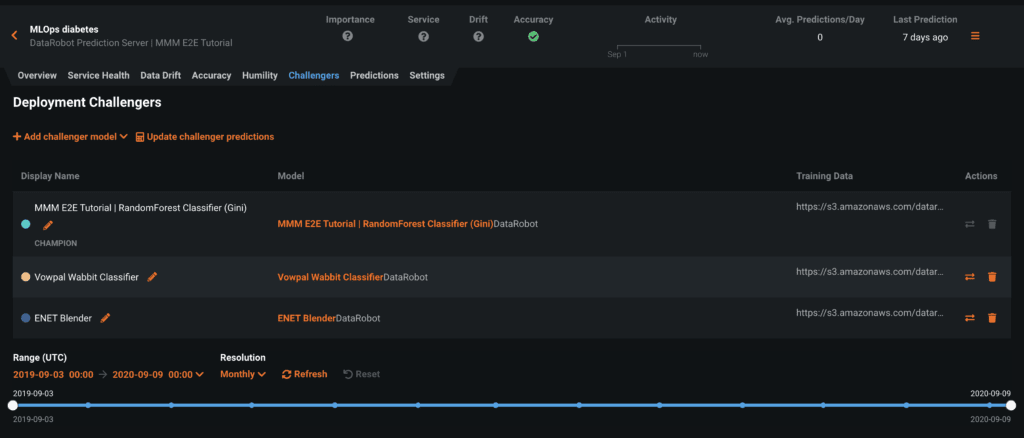Expand the Add challenger model dropdown

pyautogui.click(x=70, y=136)
